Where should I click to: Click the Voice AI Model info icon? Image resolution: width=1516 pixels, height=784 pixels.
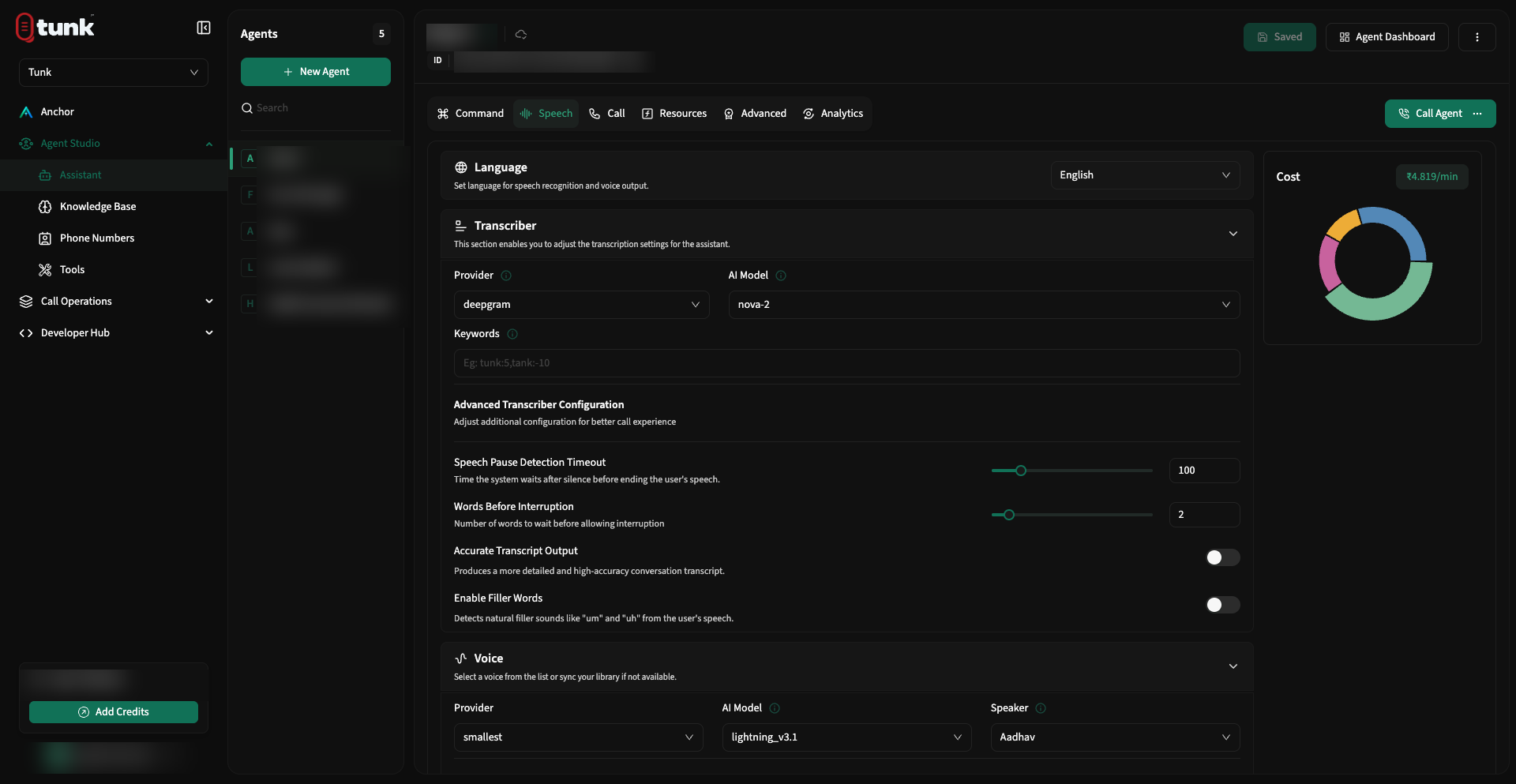775,708
